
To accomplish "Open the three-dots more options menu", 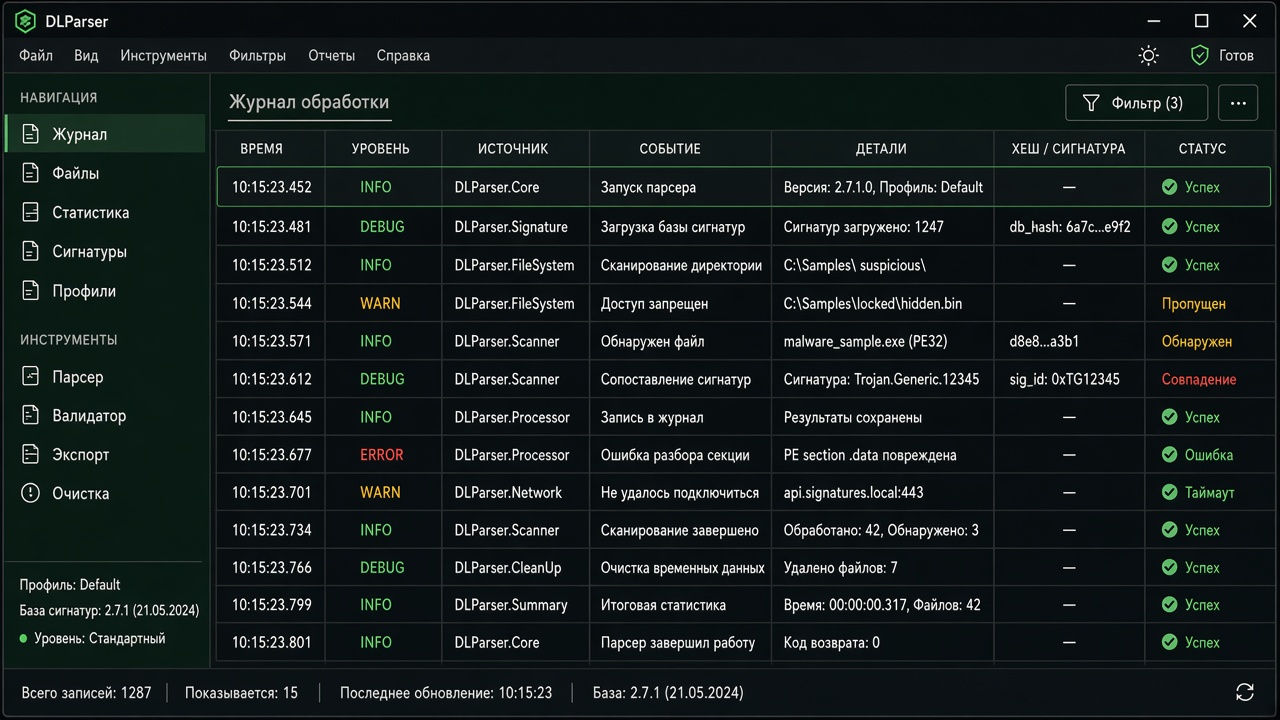I will [x=1238, y=103].
